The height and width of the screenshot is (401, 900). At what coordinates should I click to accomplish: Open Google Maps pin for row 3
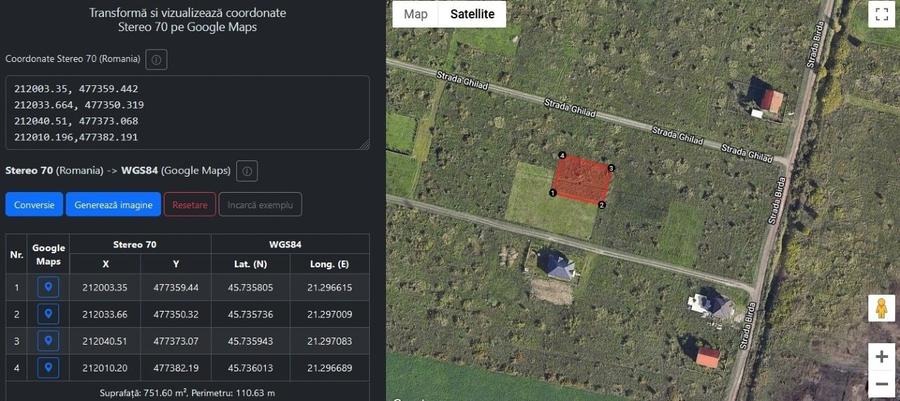point(48,341)
